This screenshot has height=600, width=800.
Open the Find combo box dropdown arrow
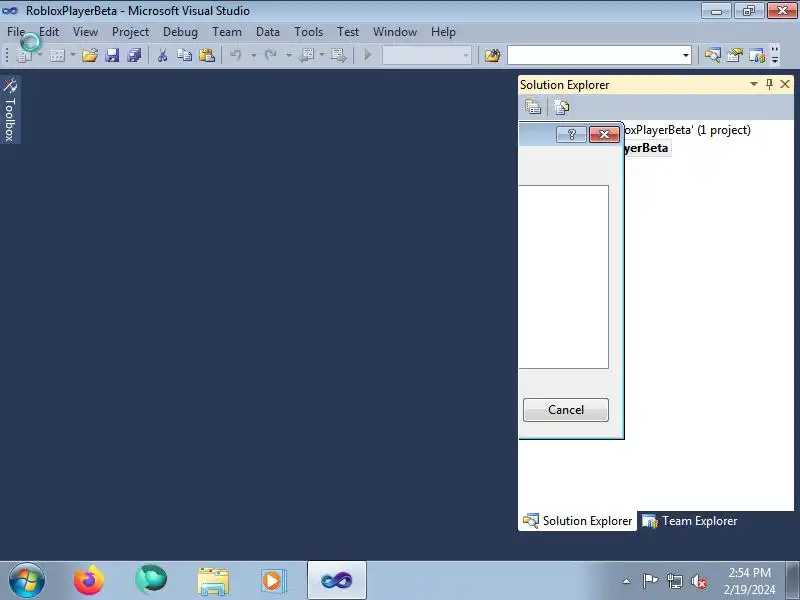[686, 55]
